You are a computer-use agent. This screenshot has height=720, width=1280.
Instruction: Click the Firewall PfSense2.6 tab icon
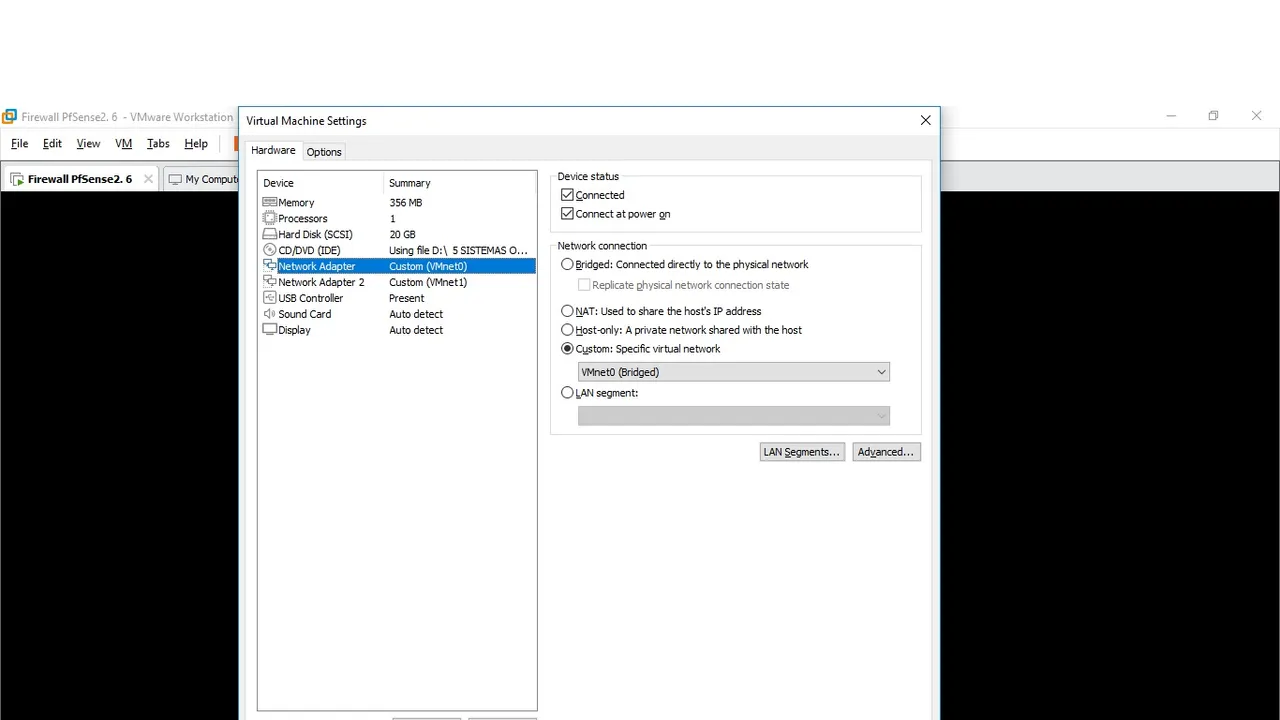(17, 179)
